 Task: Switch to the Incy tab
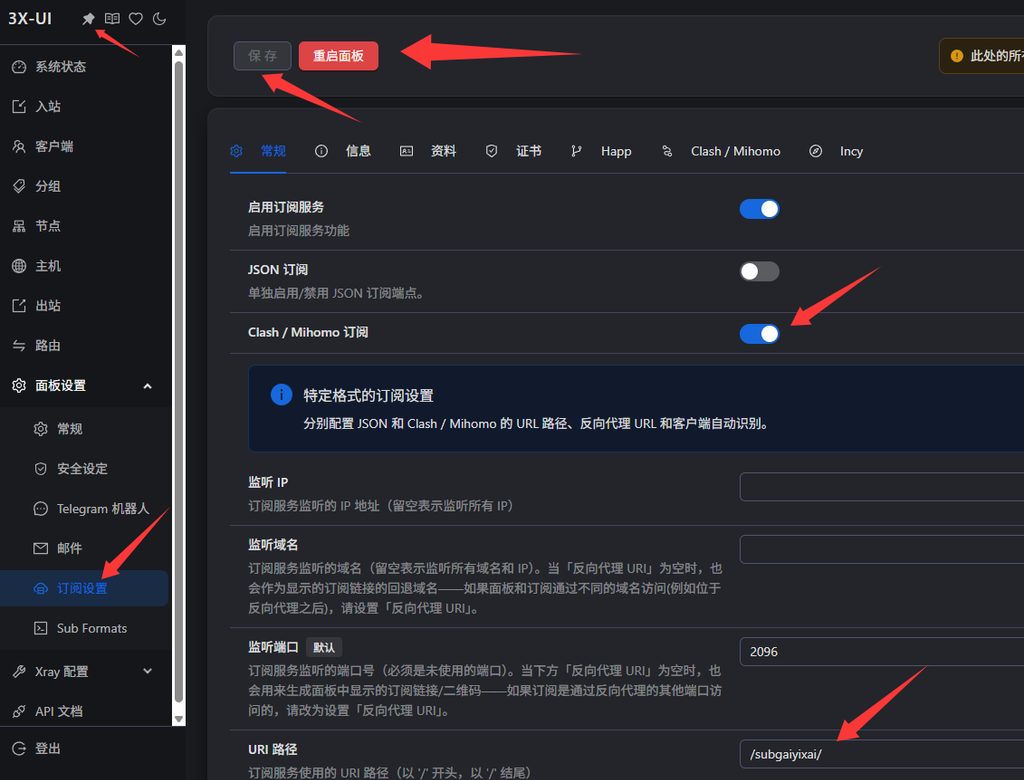pos(836,152)
